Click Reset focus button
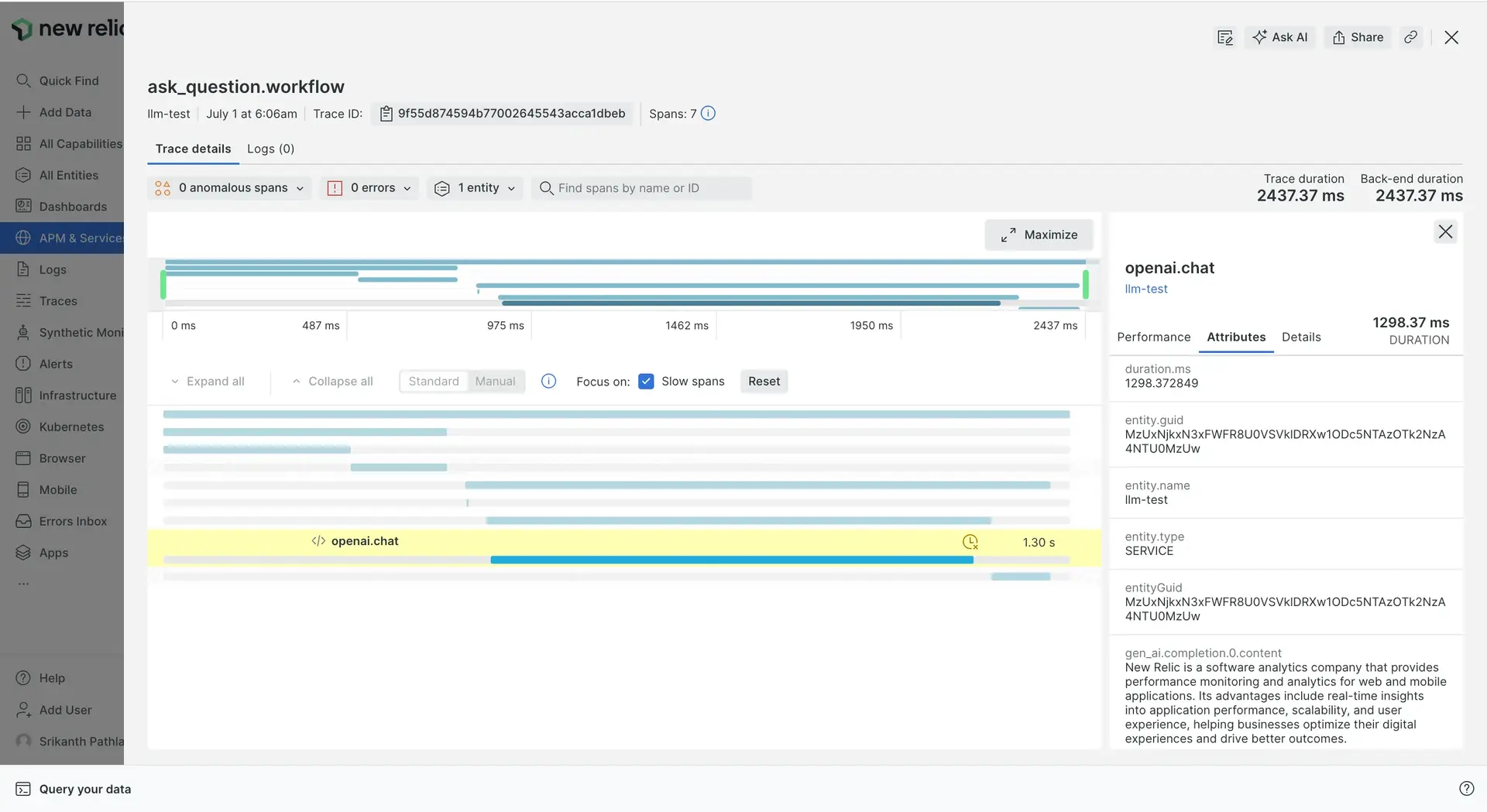Viewport: 1487px width, 812px height. click(x=764, y=382)
